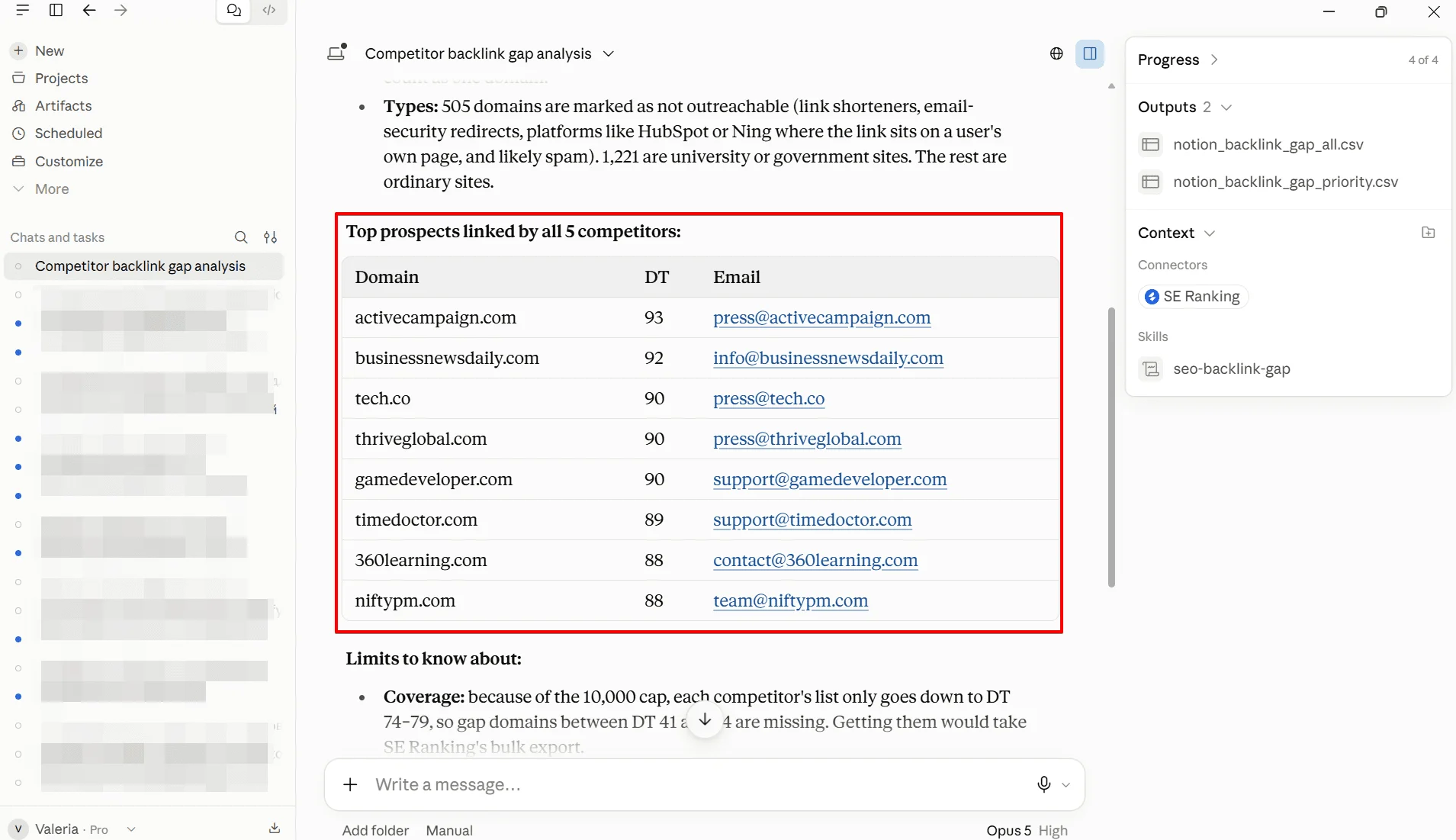Click the conversation vertical scrollbar
Viewport: 1456px width, 840px height.
1111,448
